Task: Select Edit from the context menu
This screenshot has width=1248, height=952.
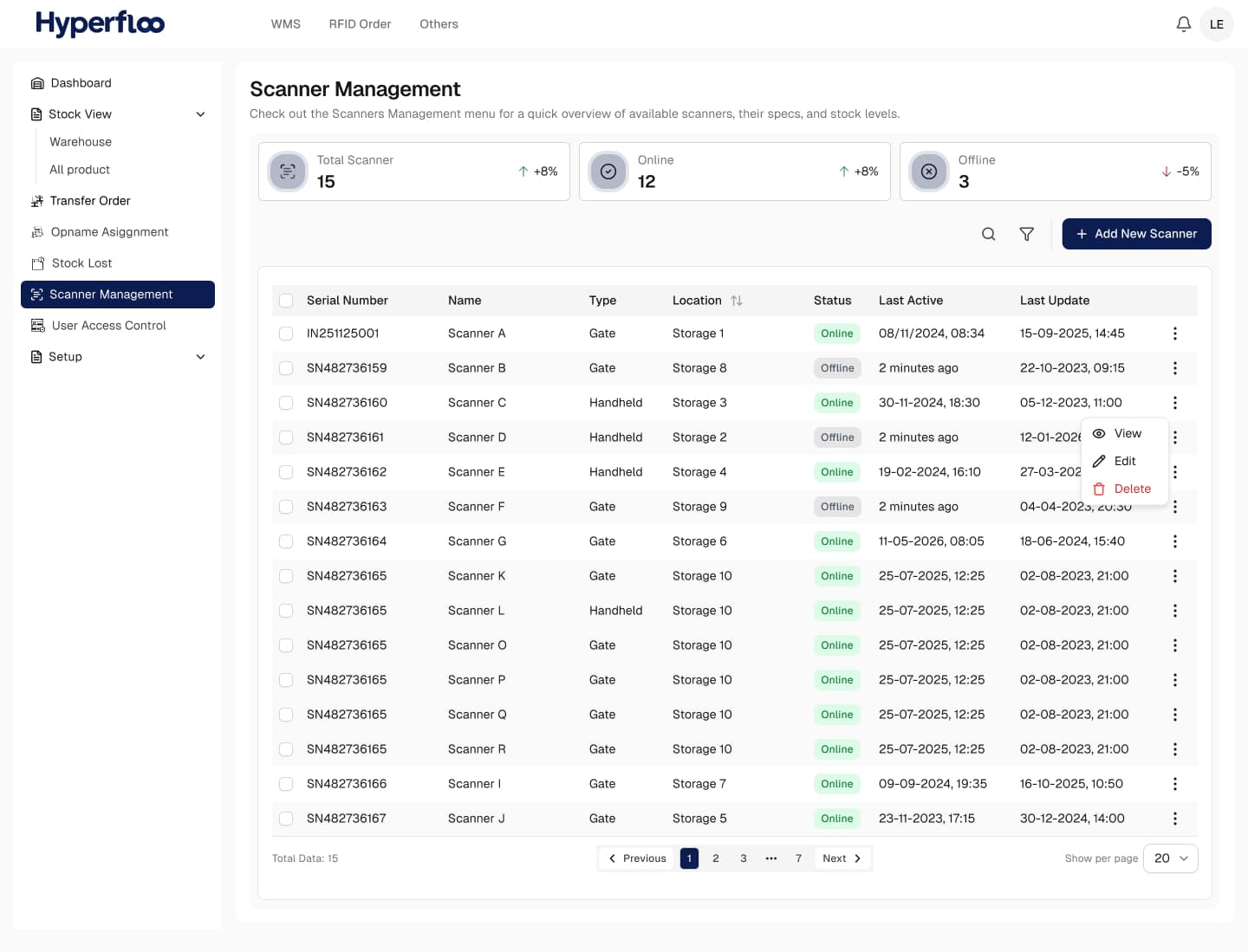Action: 1124,461
